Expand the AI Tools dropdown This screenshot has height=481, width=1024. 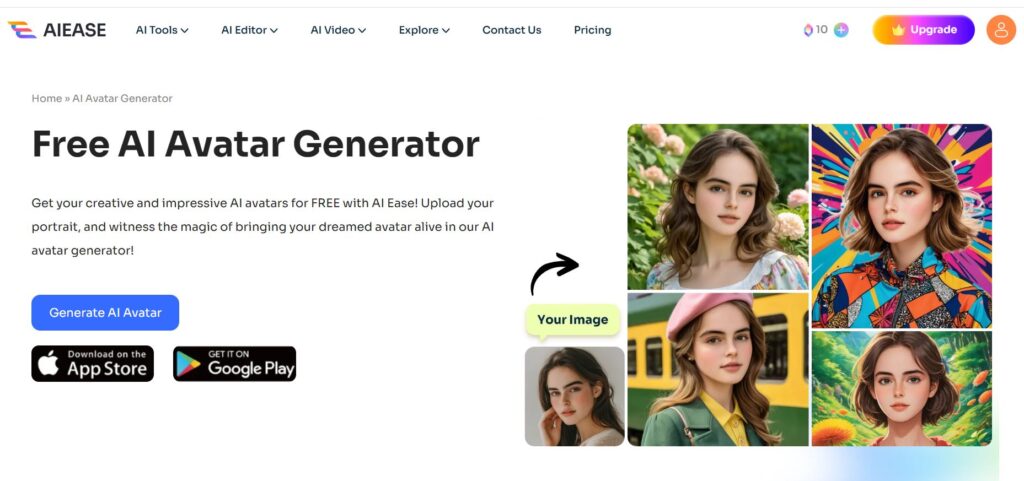click(162, 30)
